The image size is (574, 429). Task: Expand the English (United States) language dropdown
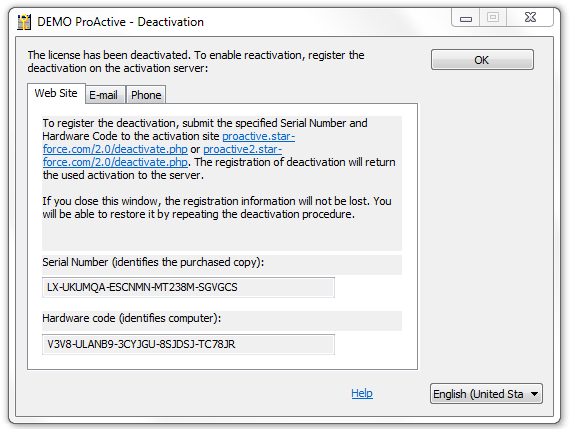coord(486,394)
